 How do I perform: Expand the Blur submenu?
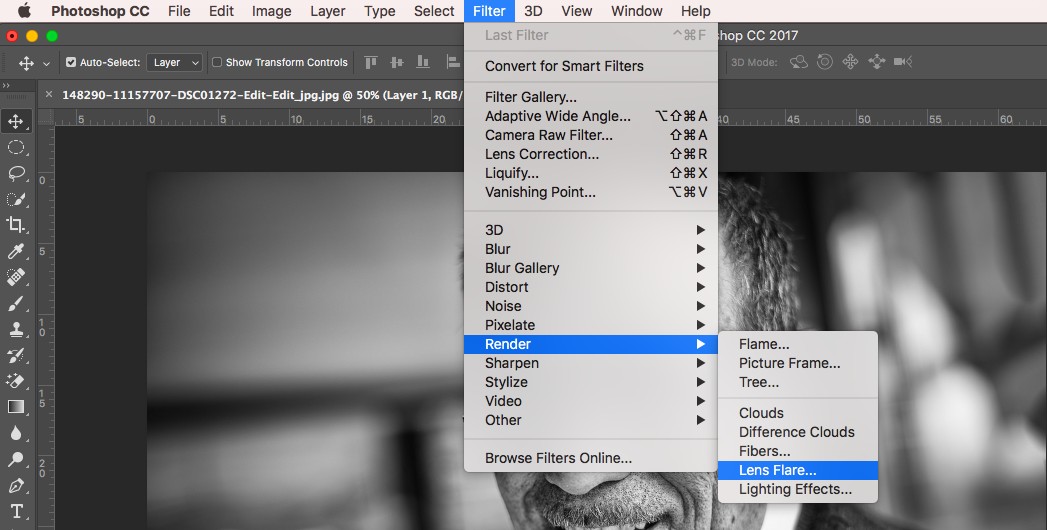point(591,249)
